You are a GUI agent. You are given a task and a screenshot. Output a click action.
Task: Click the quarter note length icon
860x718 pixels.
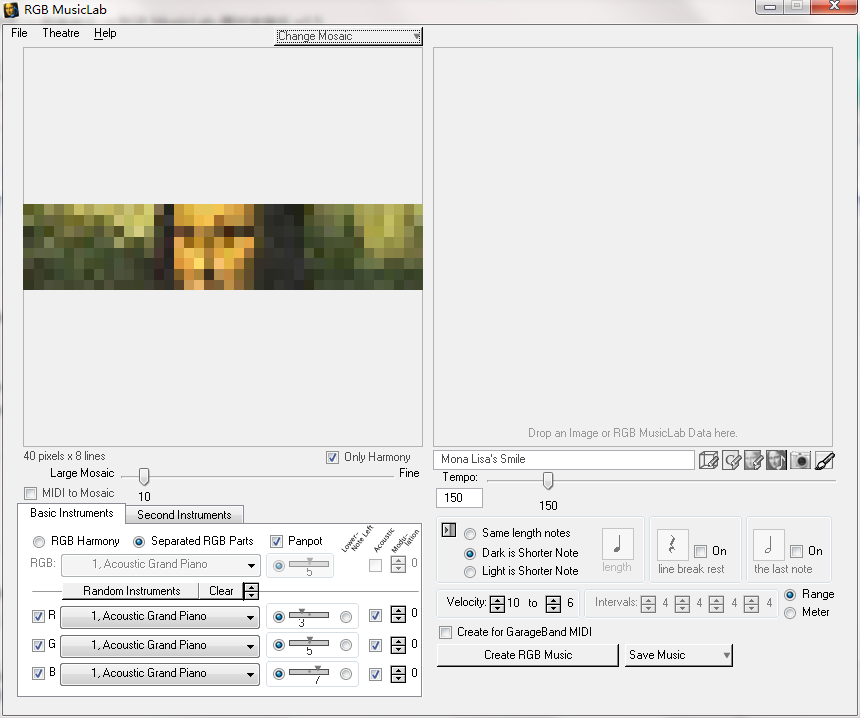point(618,544)
